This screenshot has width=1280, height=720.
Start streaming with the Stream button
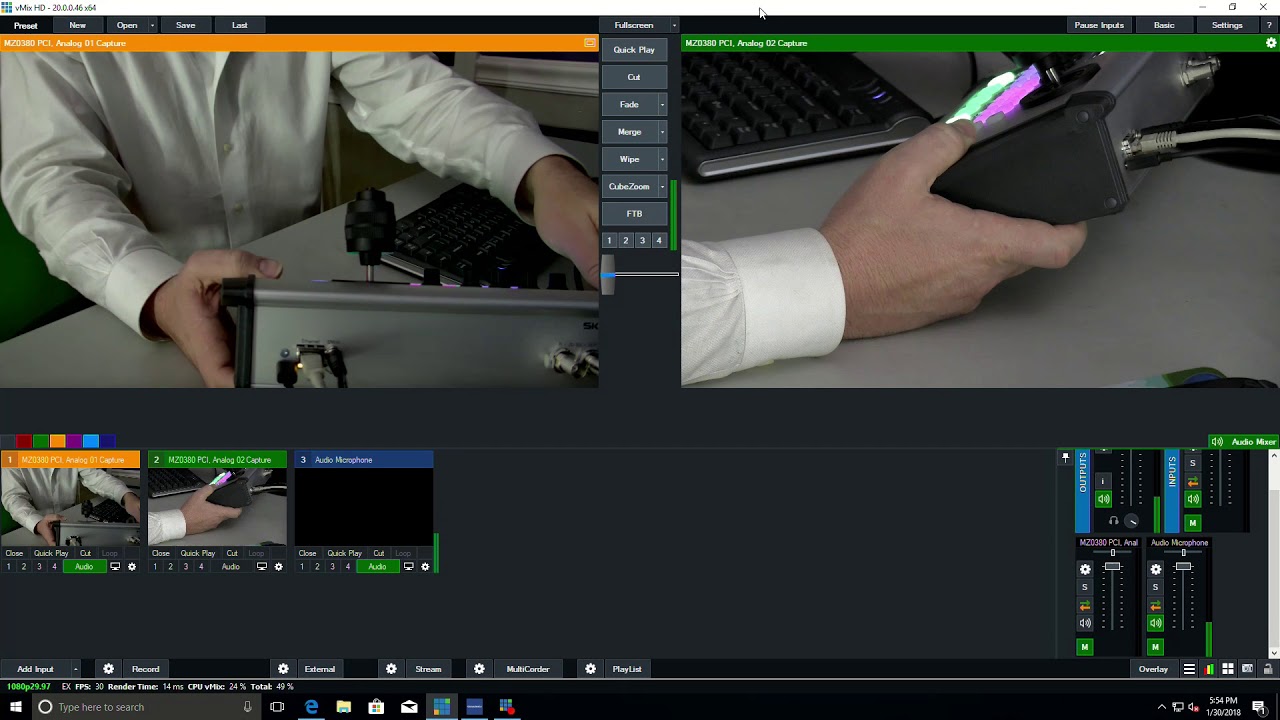point(428,669)
